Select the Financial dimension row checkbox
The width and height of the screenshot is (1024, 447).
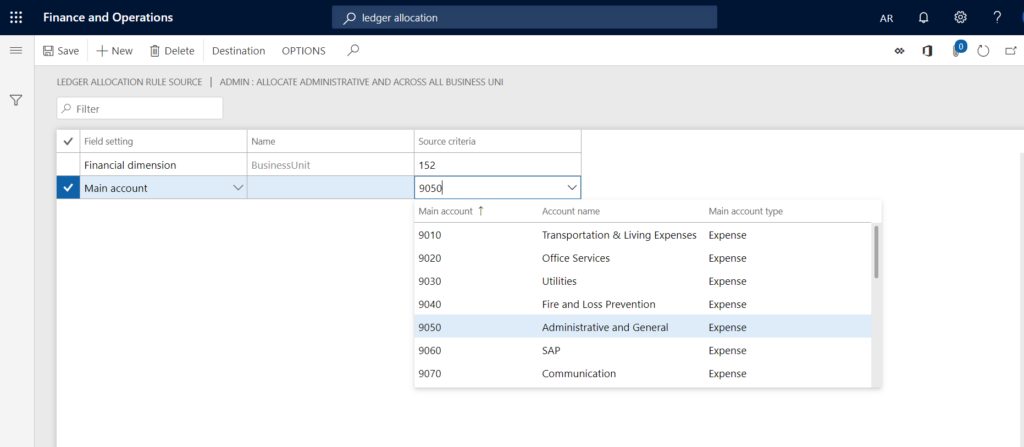[x=68, y=164]
